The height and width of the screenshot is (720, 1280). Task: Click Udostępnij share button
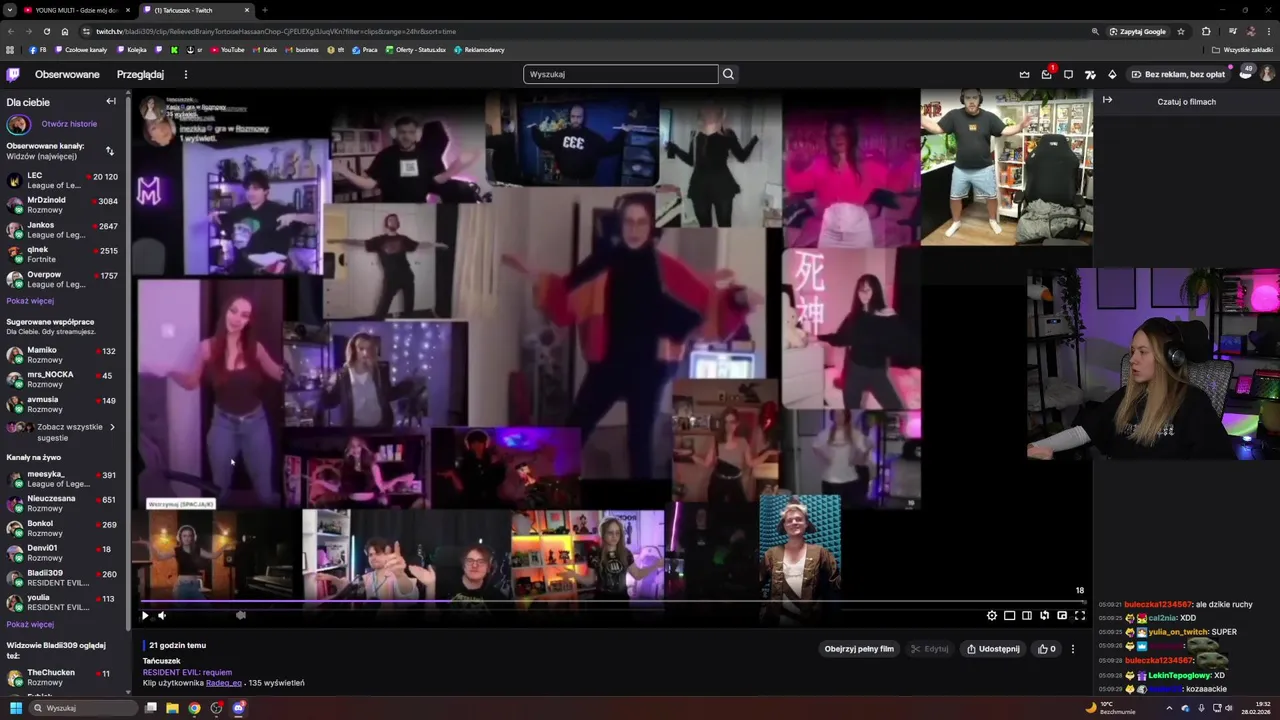tap(994, 649)
